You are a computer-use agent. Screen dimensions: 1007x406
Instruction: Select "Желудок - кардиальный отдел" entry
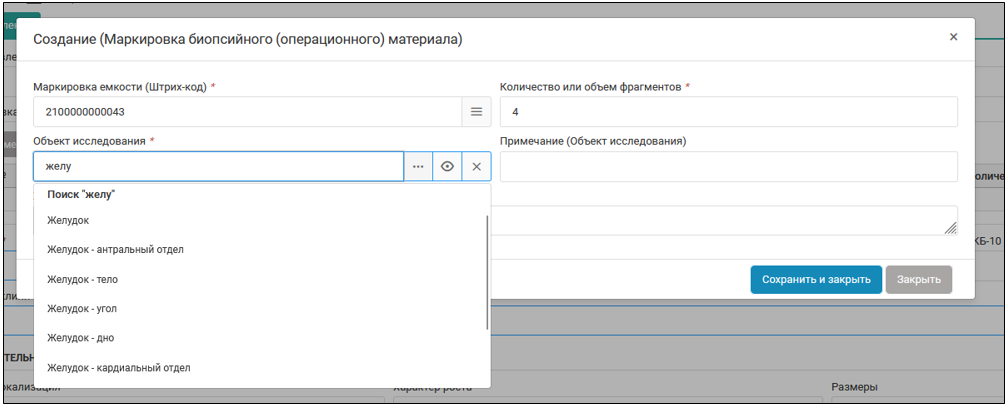(x=118, y=368)
